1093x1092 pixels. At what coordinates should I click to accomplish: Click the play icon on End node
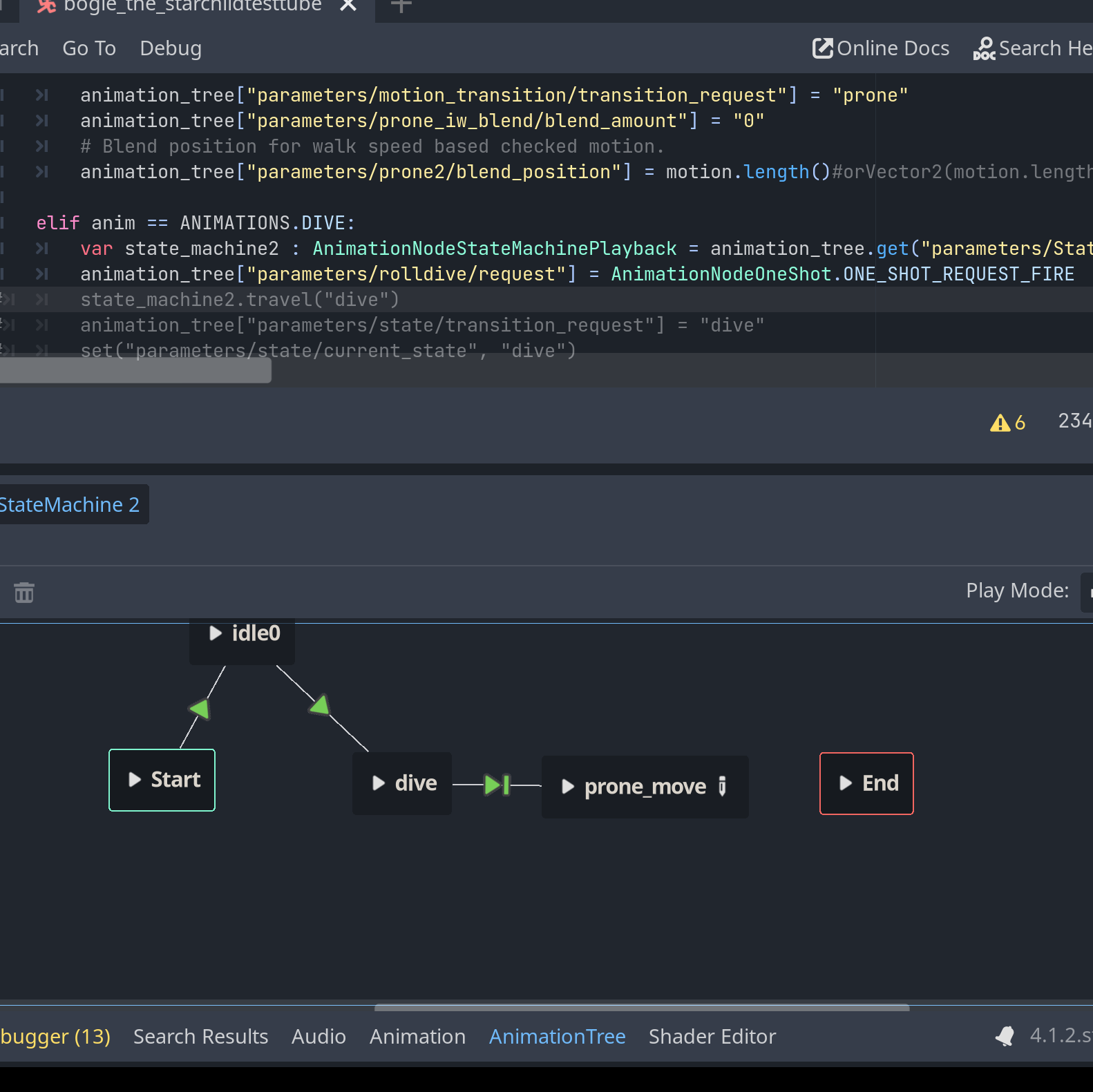pyautogui.click(x=846, y=783)
